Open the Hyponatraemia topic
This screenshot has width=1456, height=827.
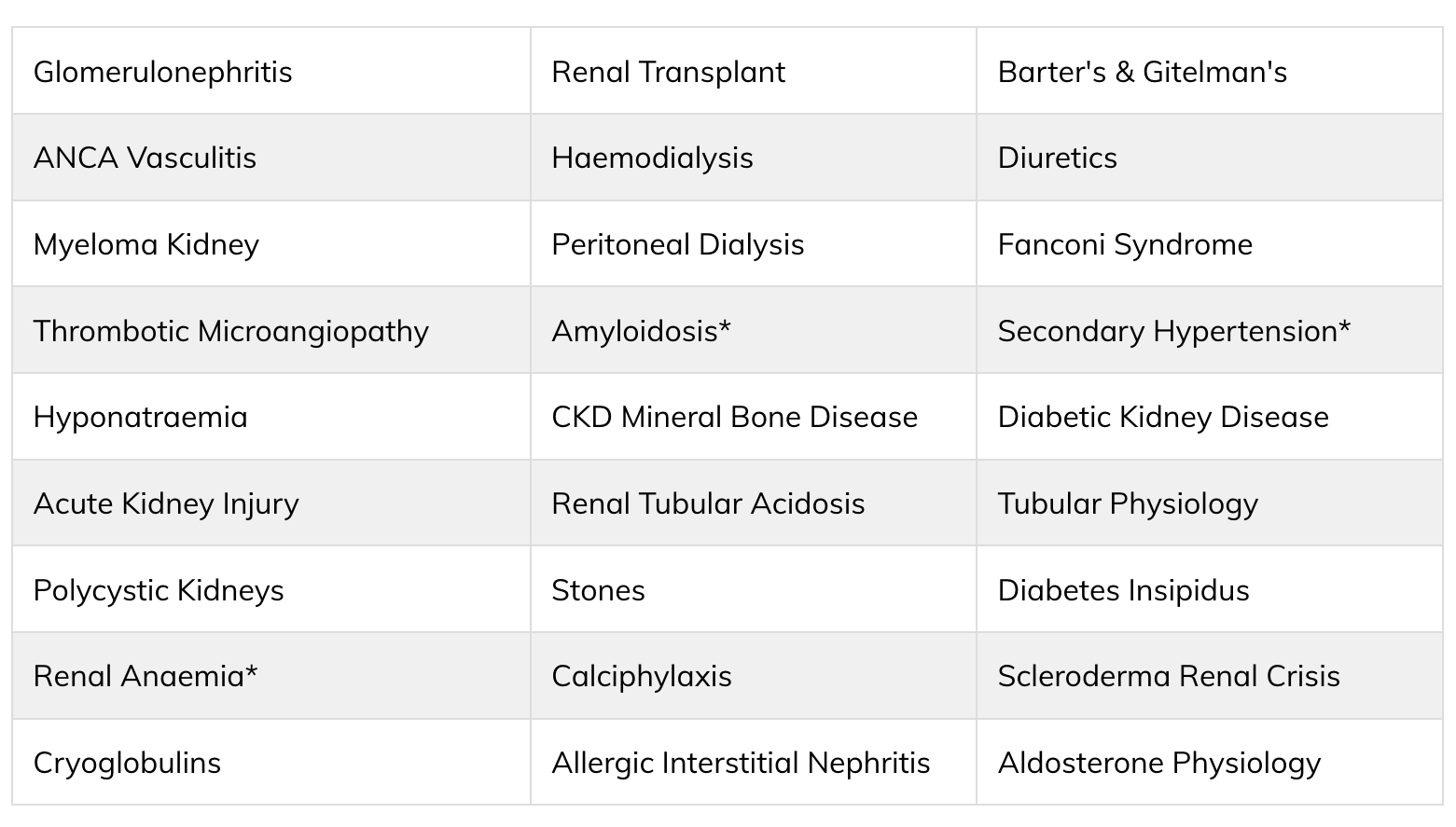click(x=141, y=417)
